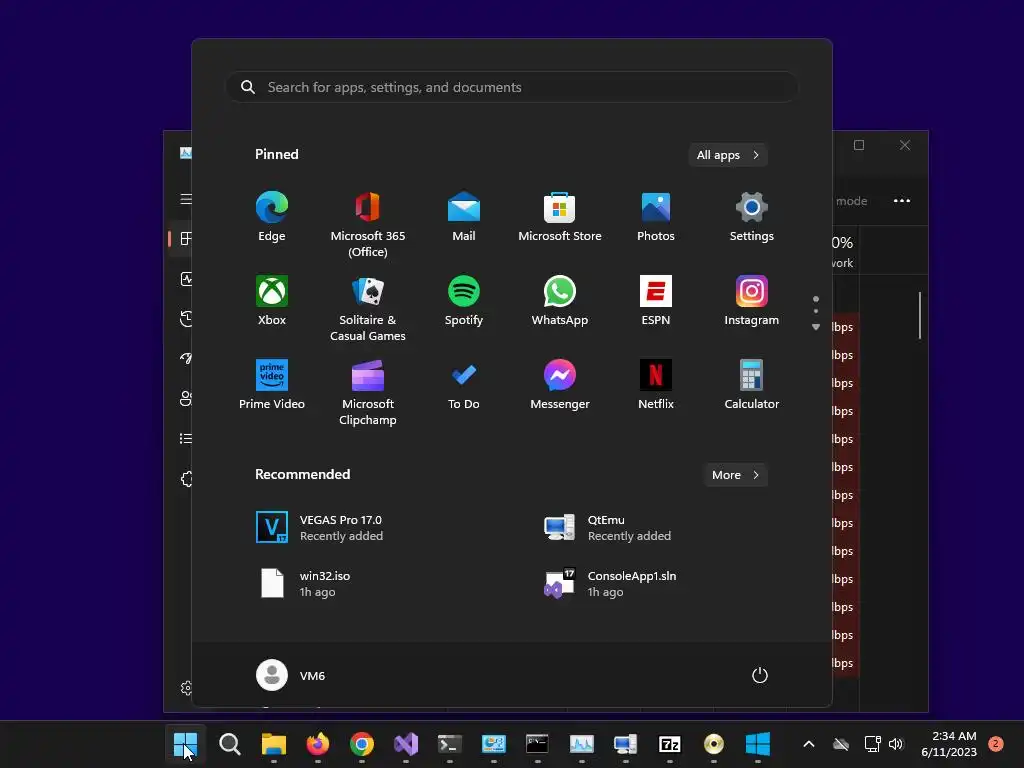Launch Microsoft Clipchamp

tap(368, 392)
